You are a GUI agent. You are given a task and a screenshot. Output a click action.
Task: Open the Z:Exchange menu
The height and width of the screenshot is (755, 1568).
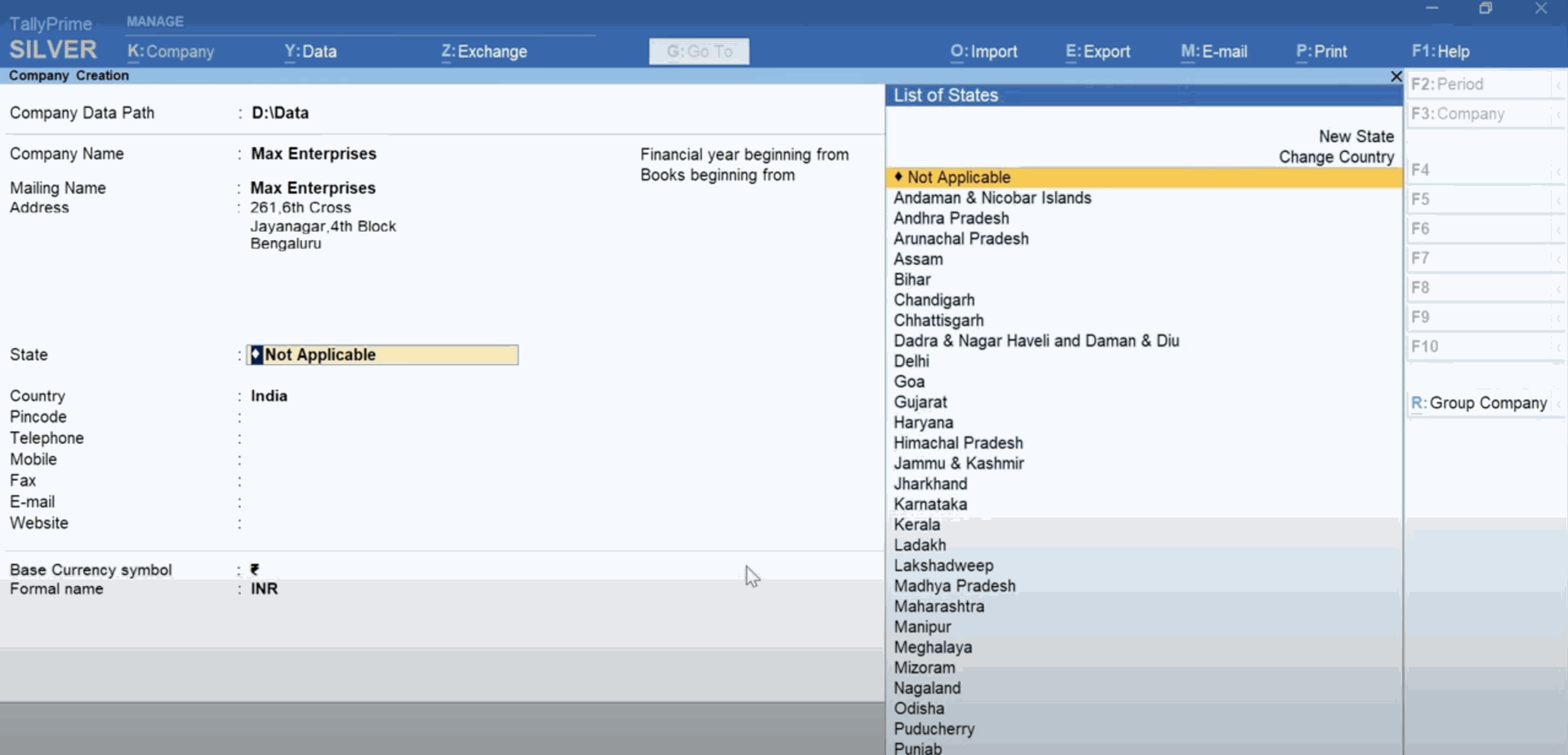[x=484, y=51]
